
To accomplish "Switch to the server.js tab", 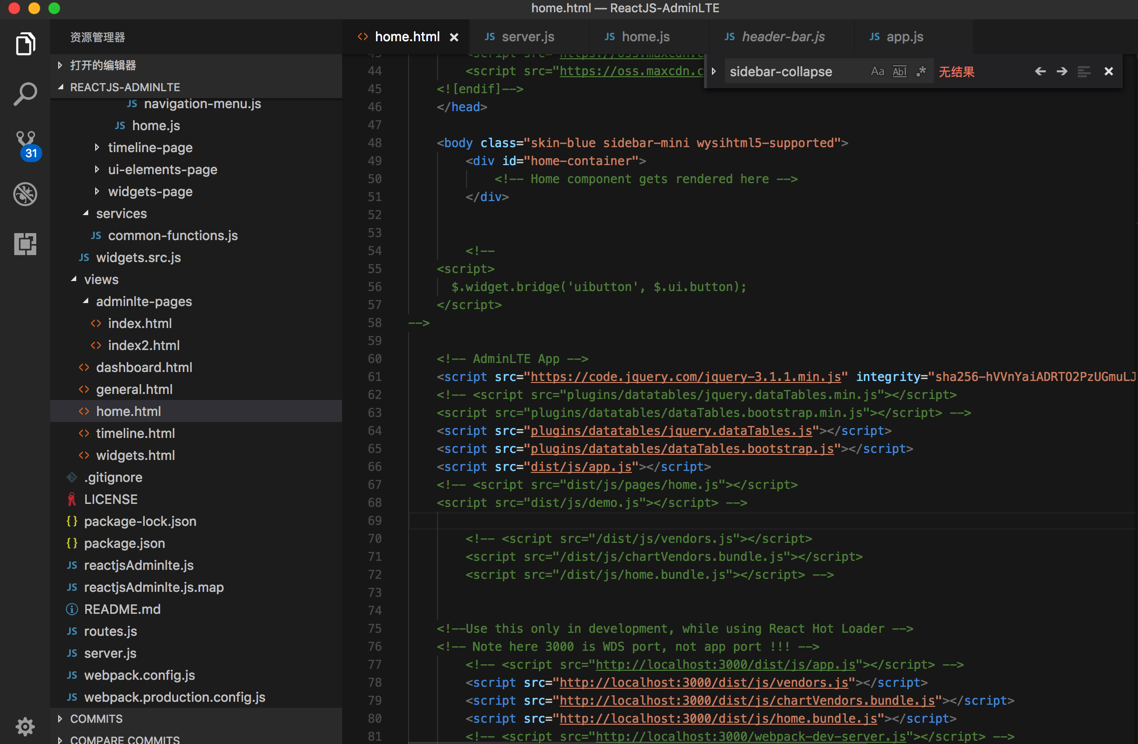I will tap(527, 37).
